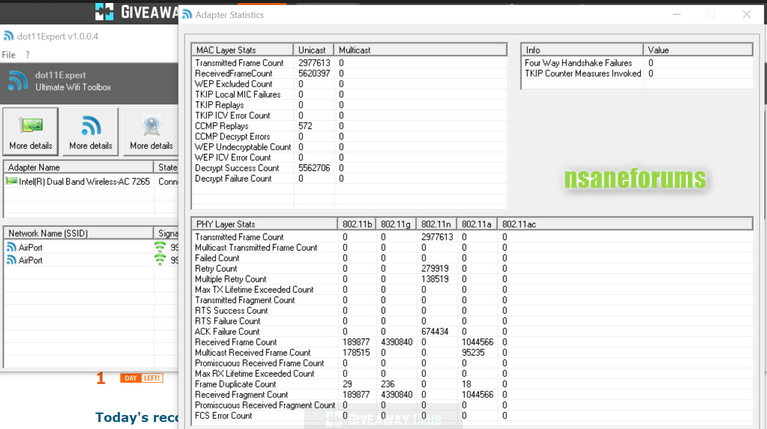Click the 802.11b column header
Viewport: 767px width, 429px height.
point(357,224)
